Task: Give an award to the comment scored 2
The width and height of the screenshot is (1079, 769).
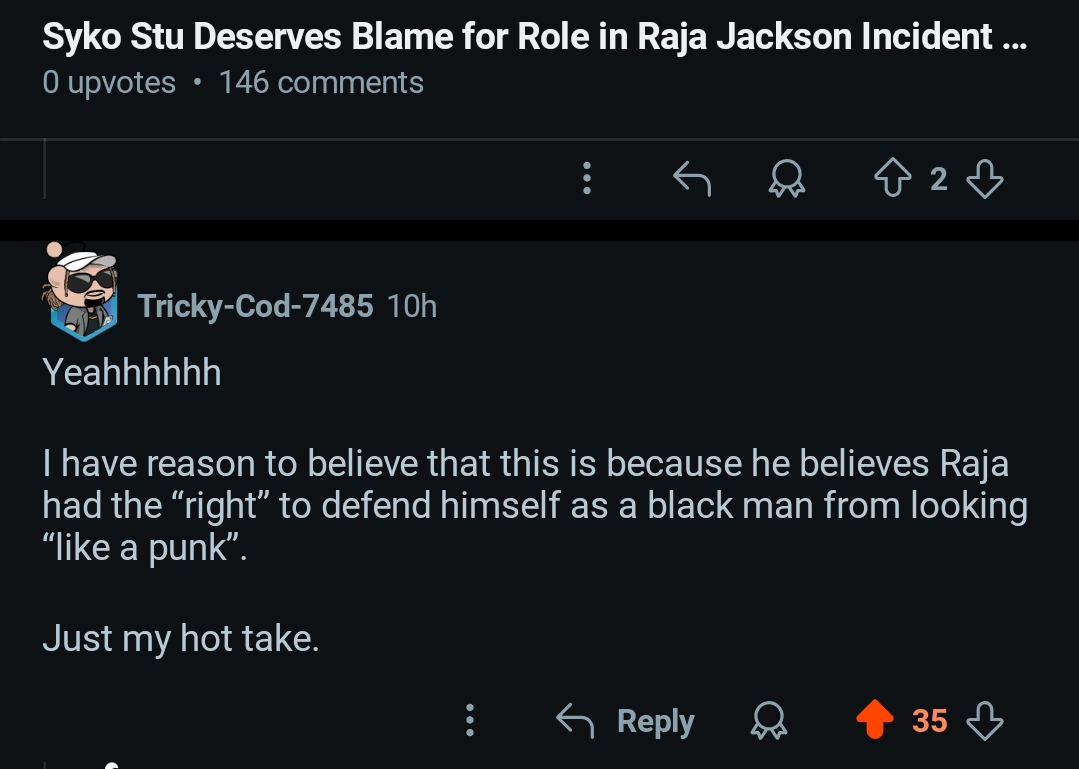Action: (787, 179)
